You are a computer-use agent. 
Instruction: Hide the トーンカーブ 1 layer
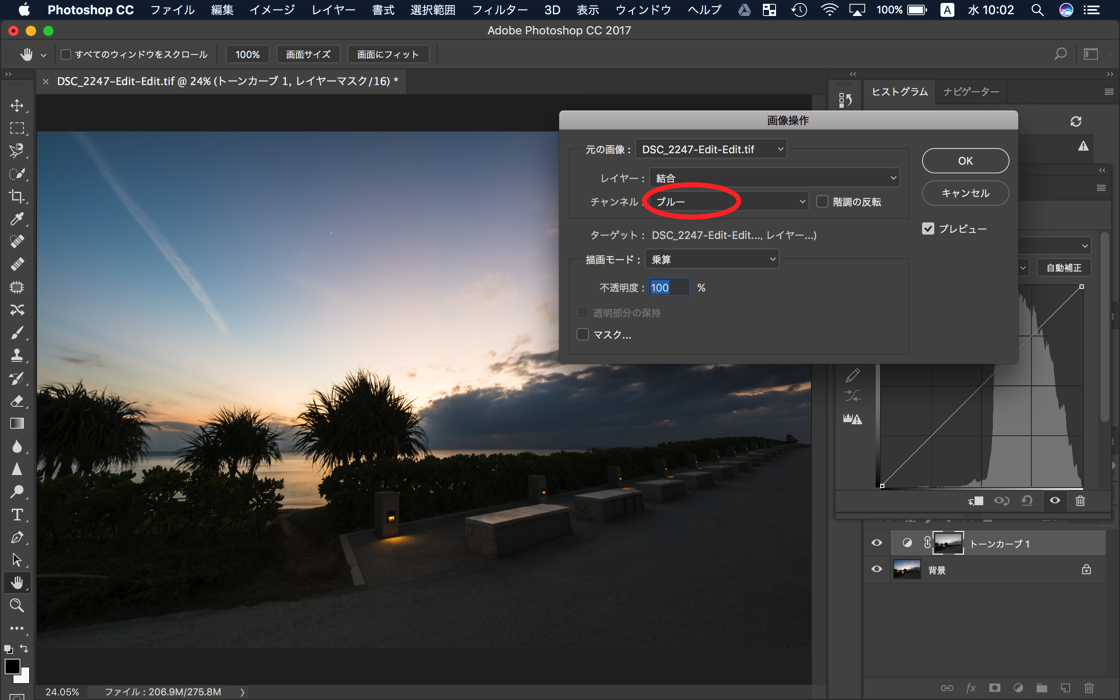coord(877,543)
